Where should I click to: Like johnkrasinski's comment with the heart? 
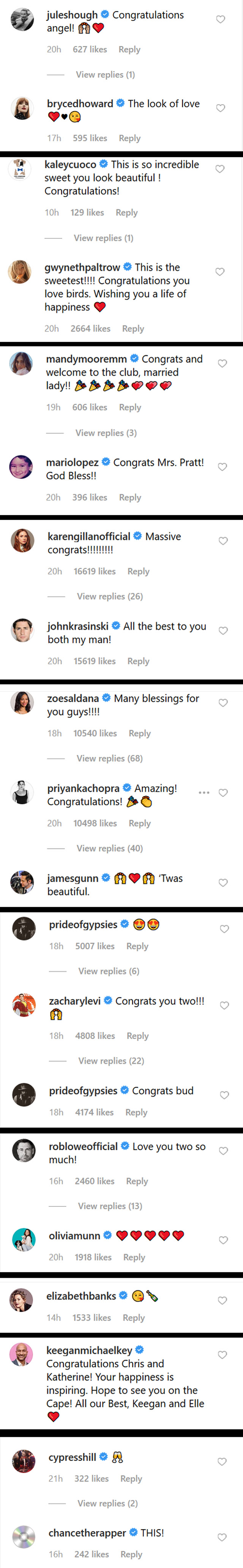click(x=223, y=631)
